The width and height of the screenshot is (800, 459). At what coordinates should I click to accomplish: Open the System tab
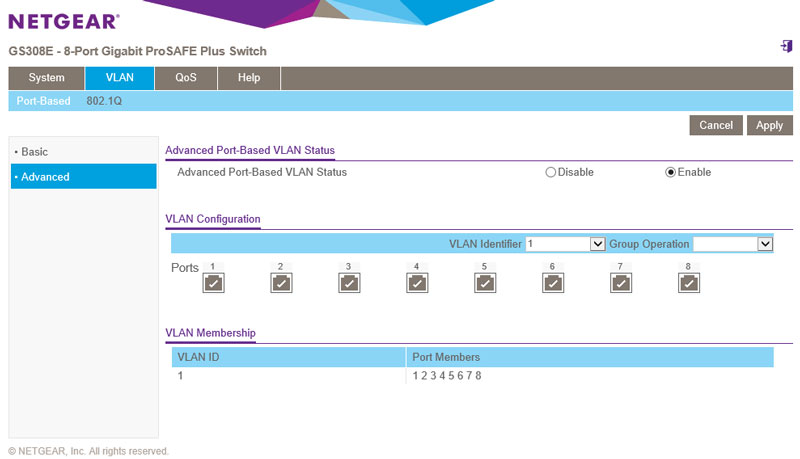point(46,78)
